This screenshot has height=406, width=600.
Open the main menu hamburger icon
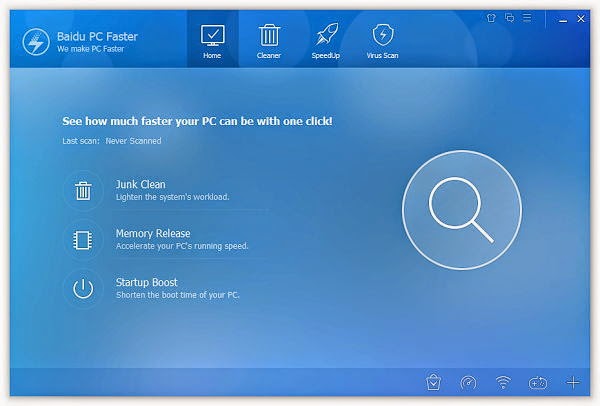coord(527,18)
